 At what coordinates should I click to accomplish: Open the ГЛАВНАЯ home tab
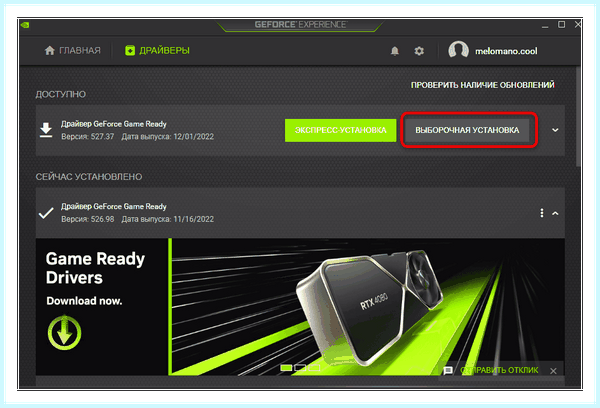click(72, 51)
